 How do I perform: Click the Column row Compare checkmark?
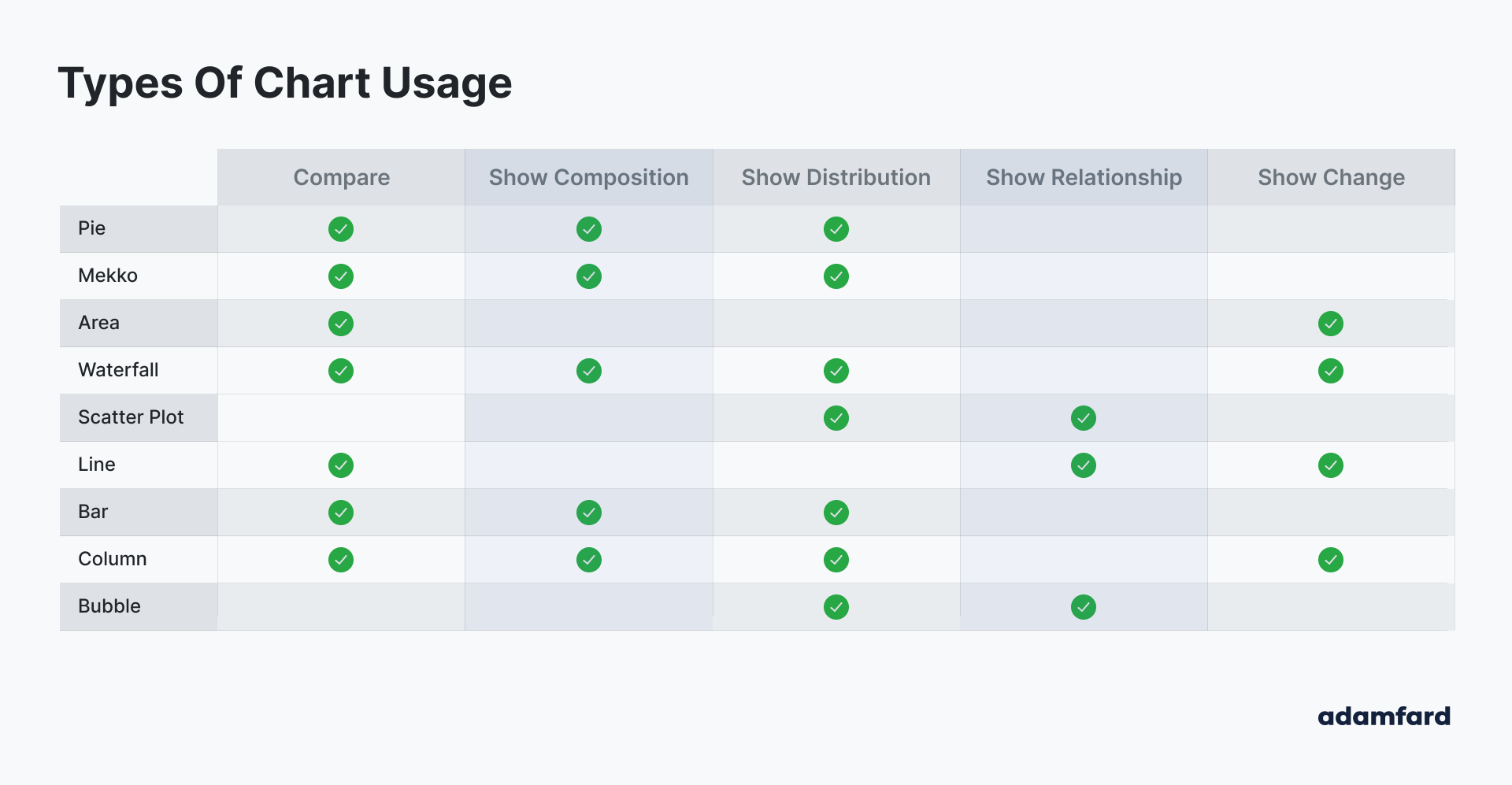tap(341, 560)
